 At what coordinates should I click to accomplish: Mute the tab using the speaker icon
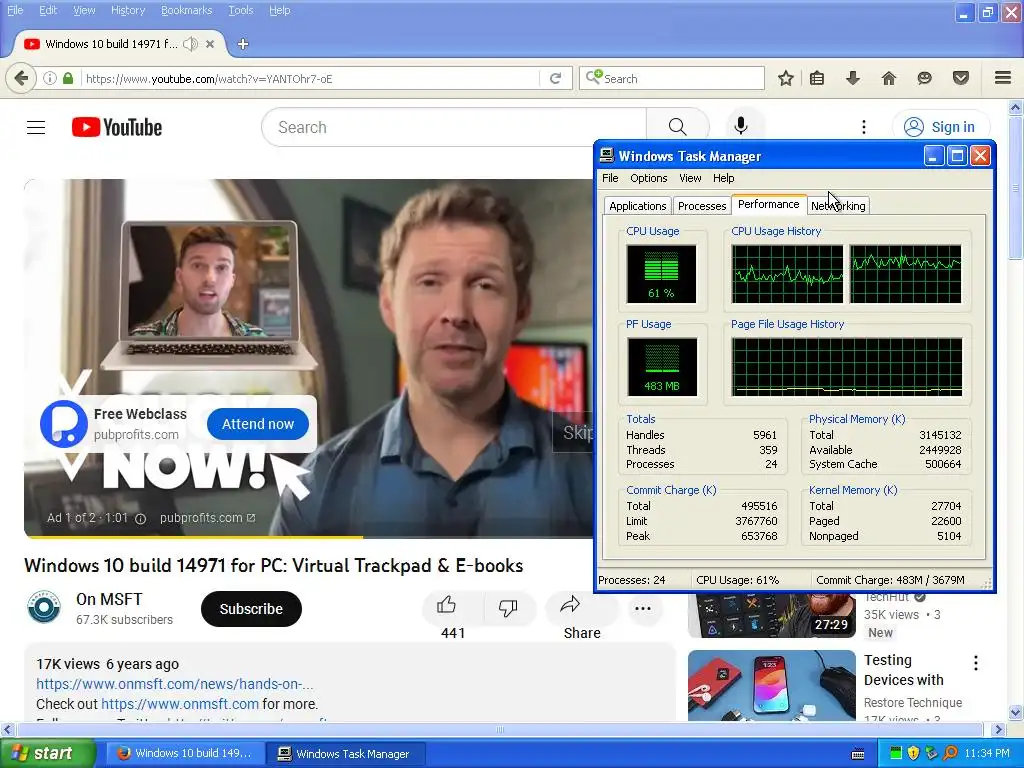[190, 44]
